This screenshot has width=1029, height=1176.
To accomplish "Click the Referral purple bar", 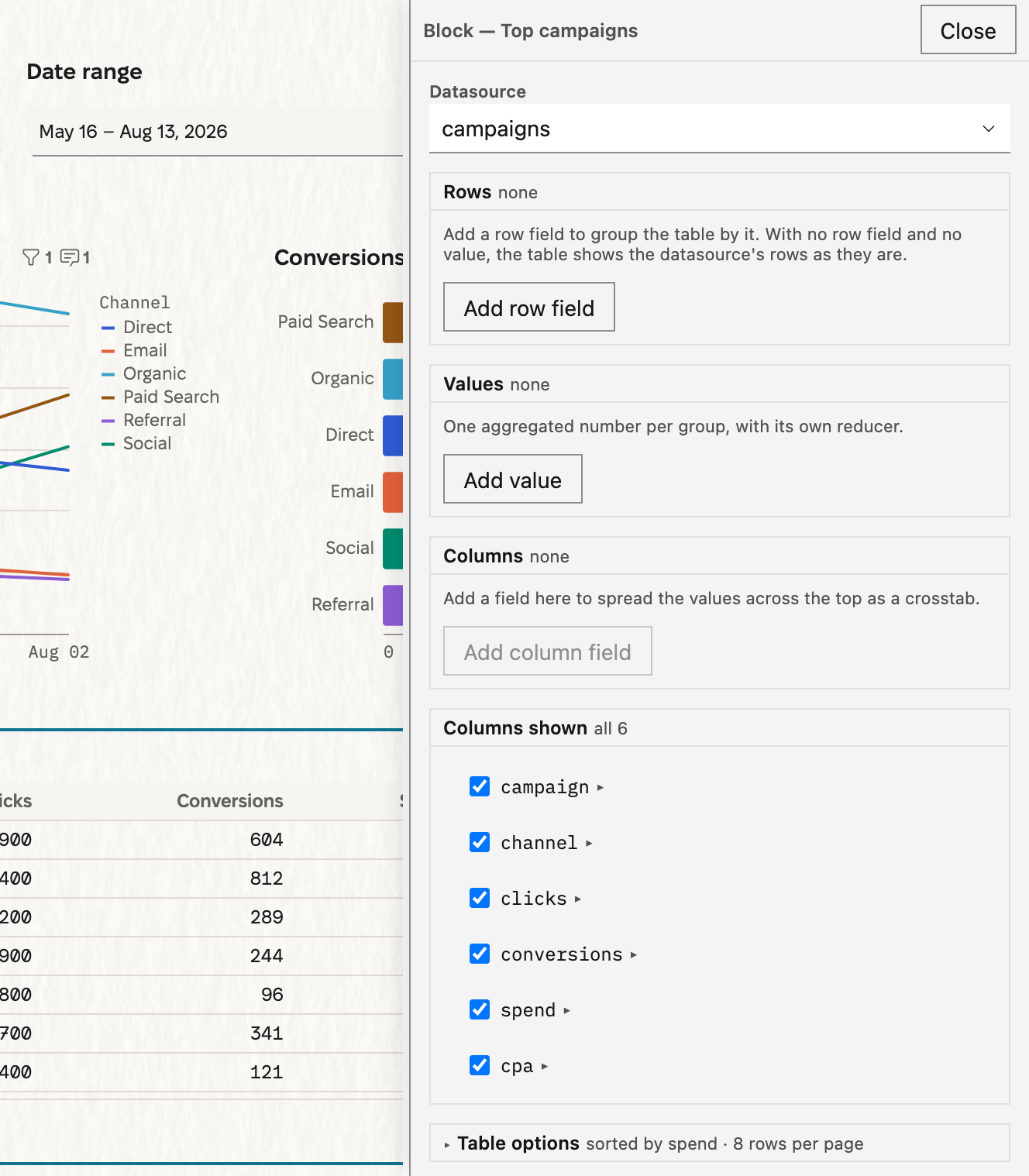I will coord(393,605).
